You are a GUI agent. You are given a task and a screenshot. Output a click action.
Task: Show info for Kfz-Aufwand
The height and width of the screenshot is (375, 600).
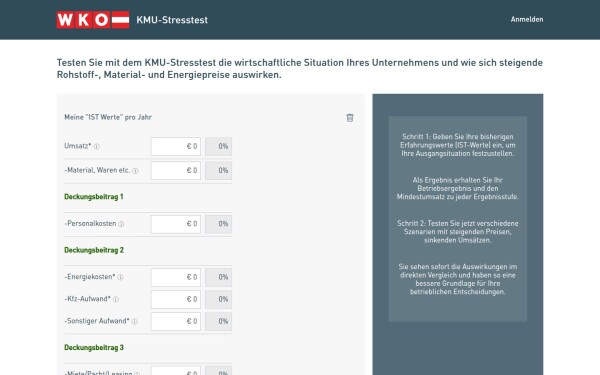point(116,300)
